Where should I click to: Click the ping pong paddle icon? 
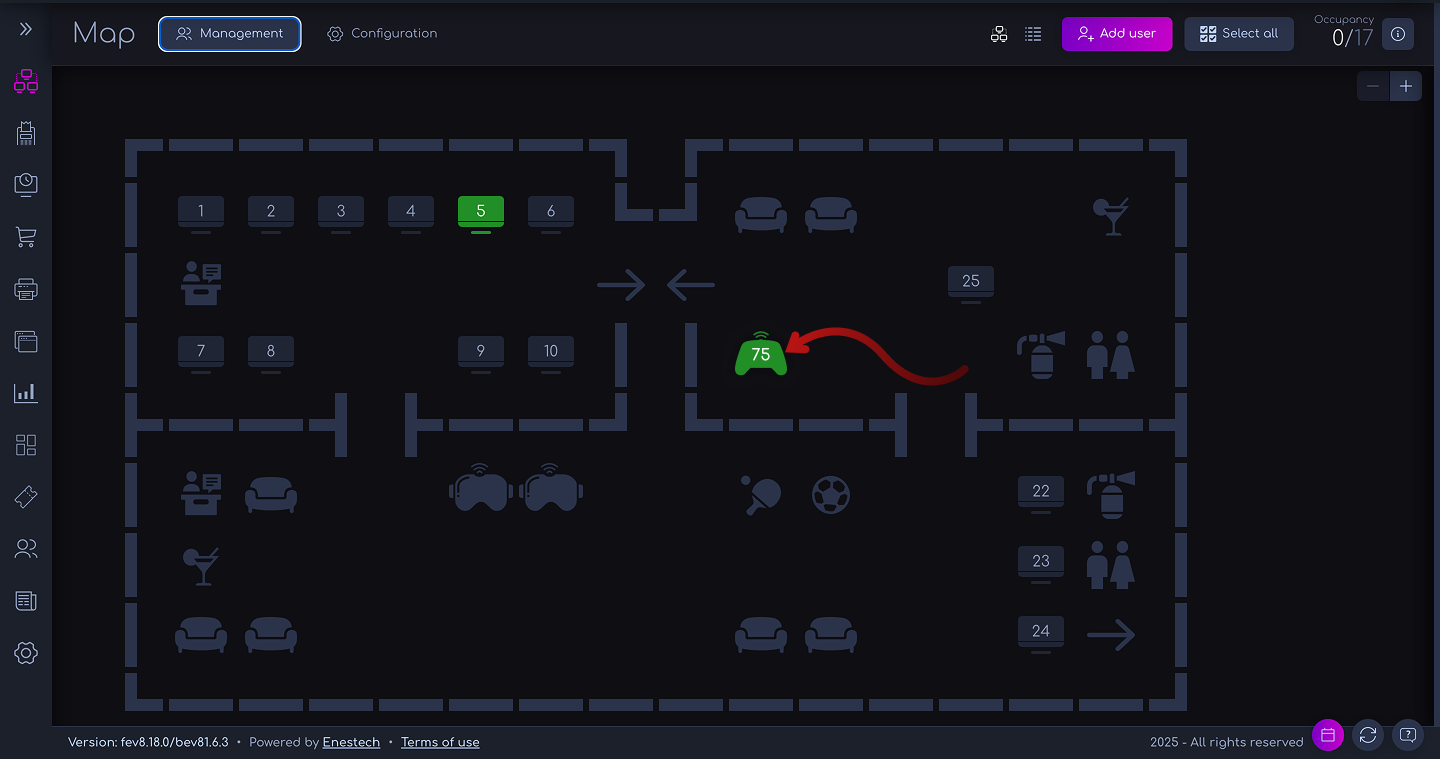tap(761, 494)
